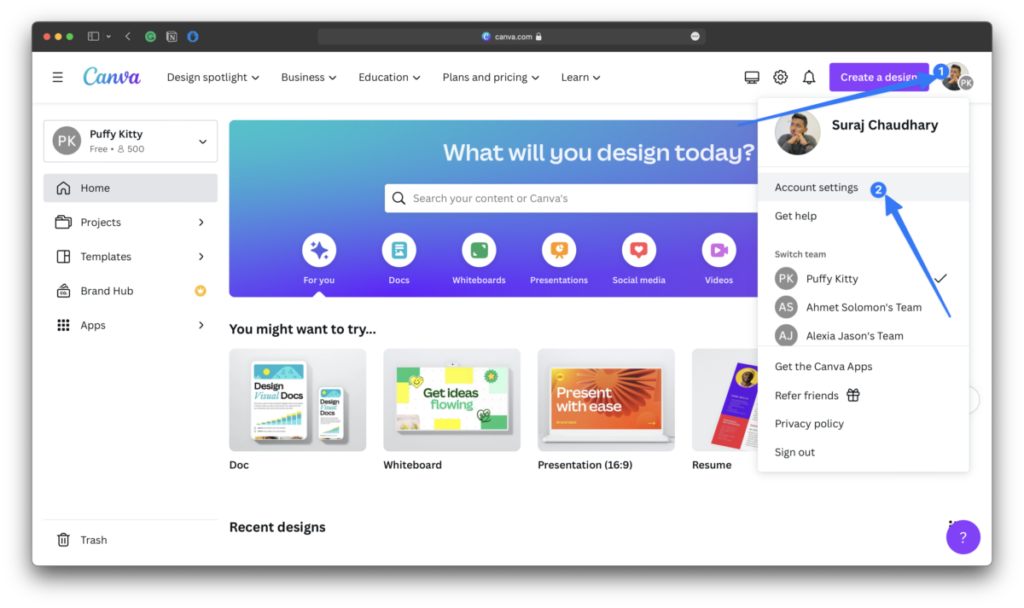Expand the Education menu
This screenshot has height=608, width=1024.
point(389,77)
